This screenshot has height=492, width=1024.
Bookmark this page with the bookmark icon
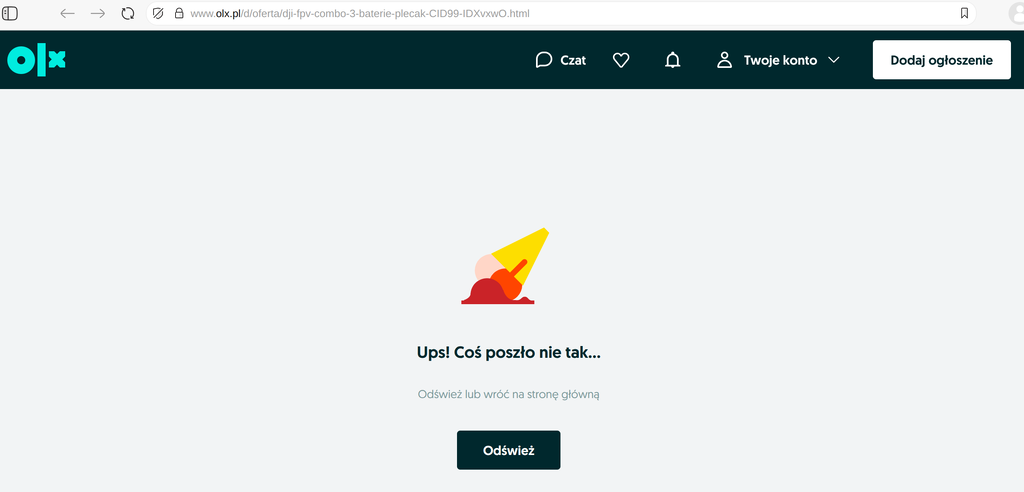click(964, 14)
